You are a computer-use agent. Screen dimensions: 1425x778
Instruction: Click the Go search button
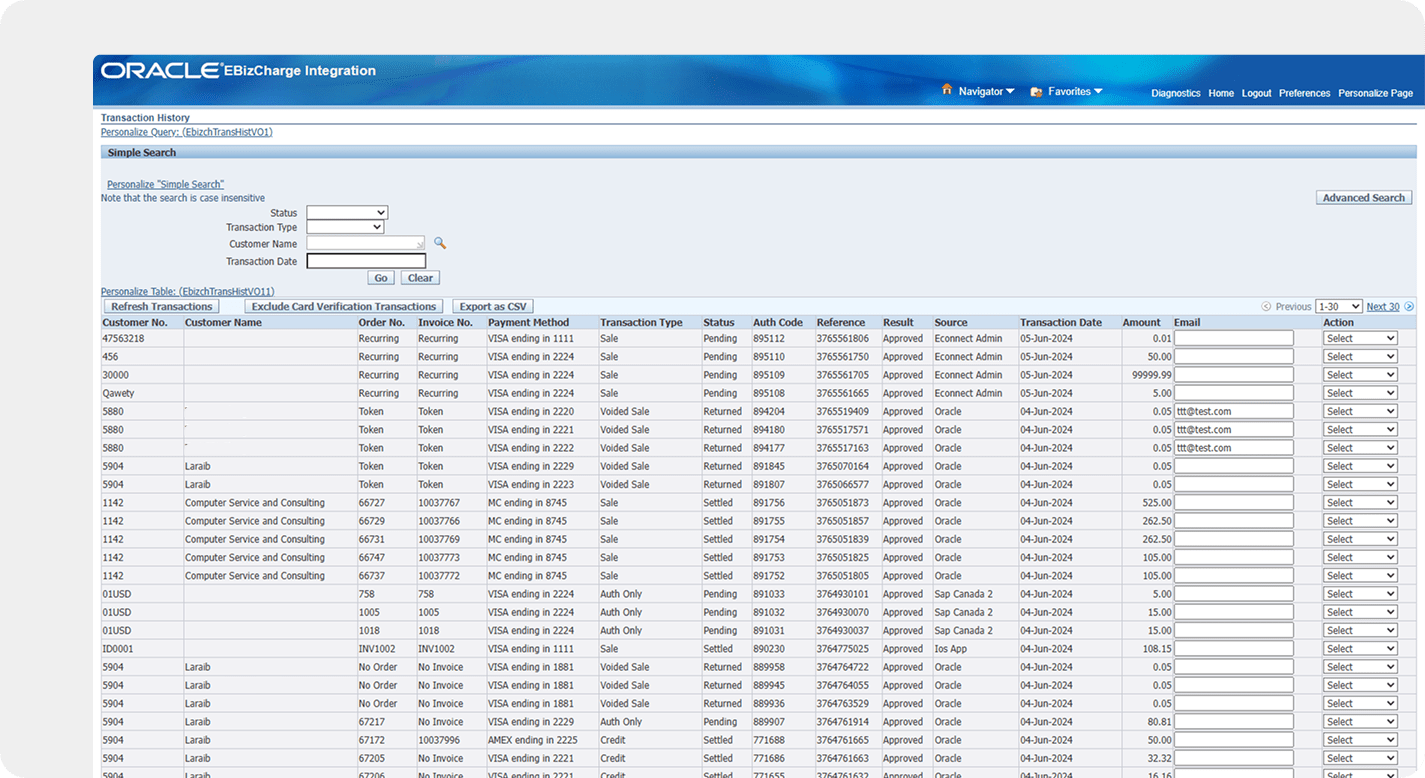coord(381,278)
